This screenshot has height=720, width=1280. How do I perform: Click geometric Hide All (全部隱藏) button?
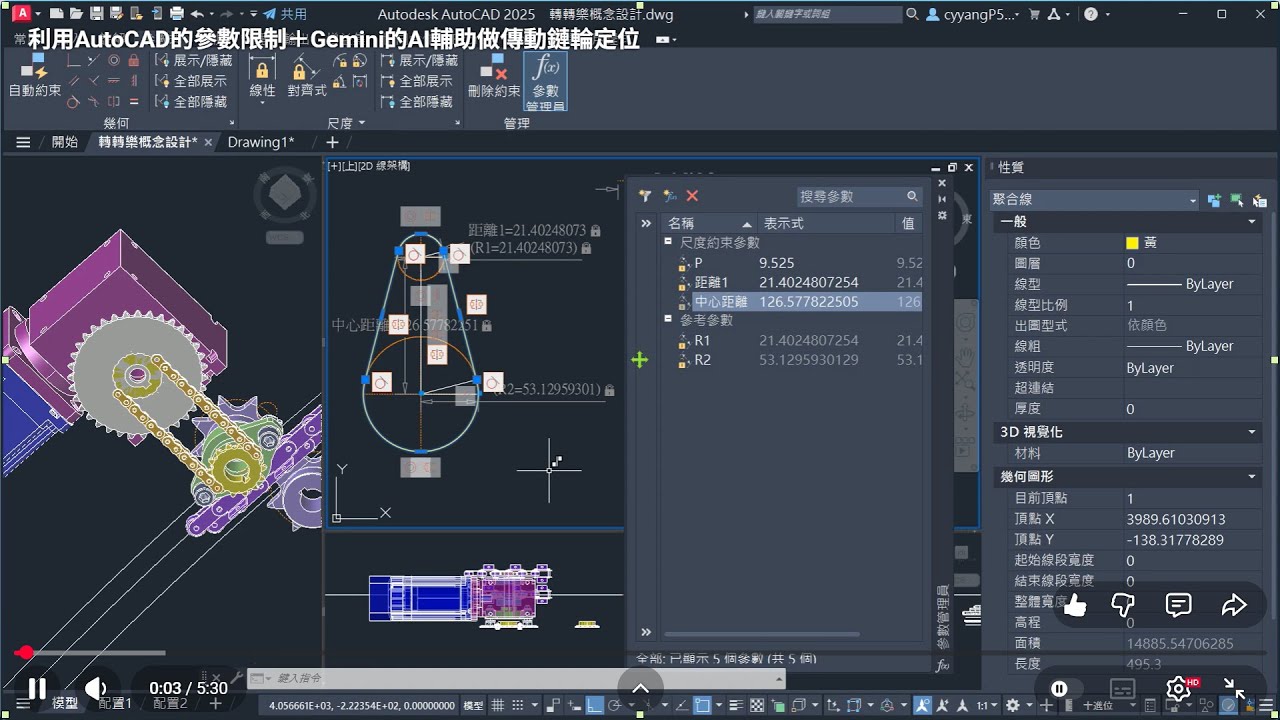pyautogui.click(x=193, y=102)
